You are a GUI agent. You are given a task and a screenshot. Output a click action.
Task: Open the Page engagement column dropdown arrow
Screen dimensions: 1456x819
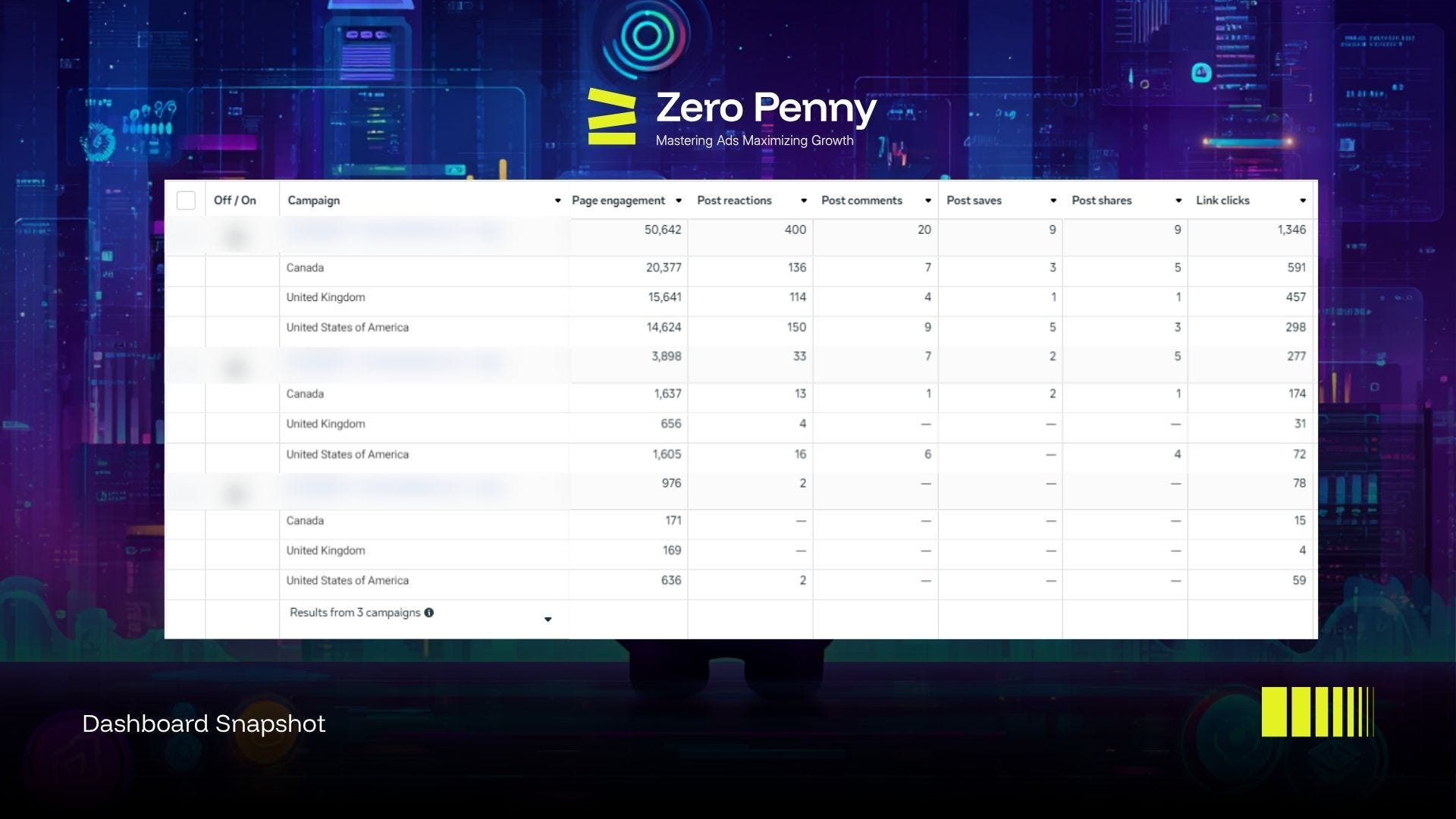tap(679, 201)
